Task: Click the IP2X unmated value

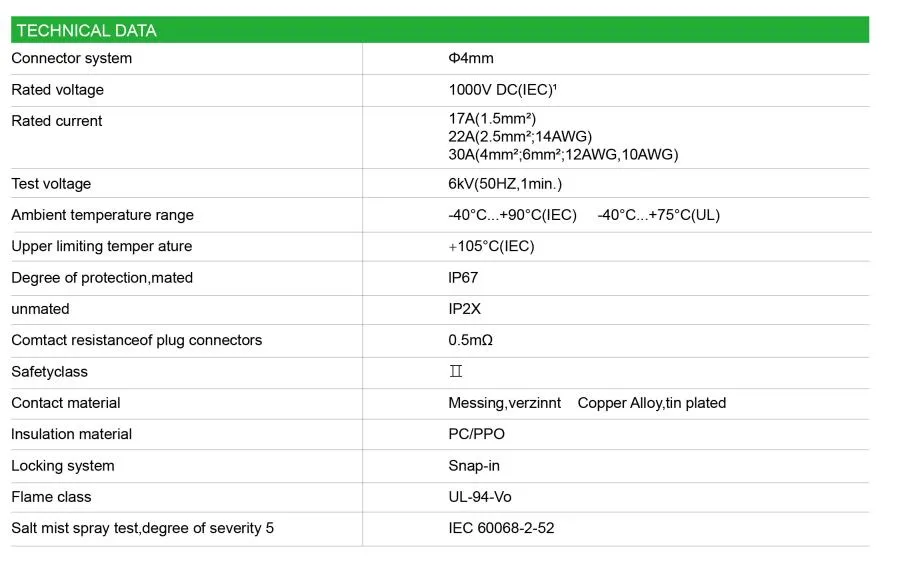Action: 464,309
